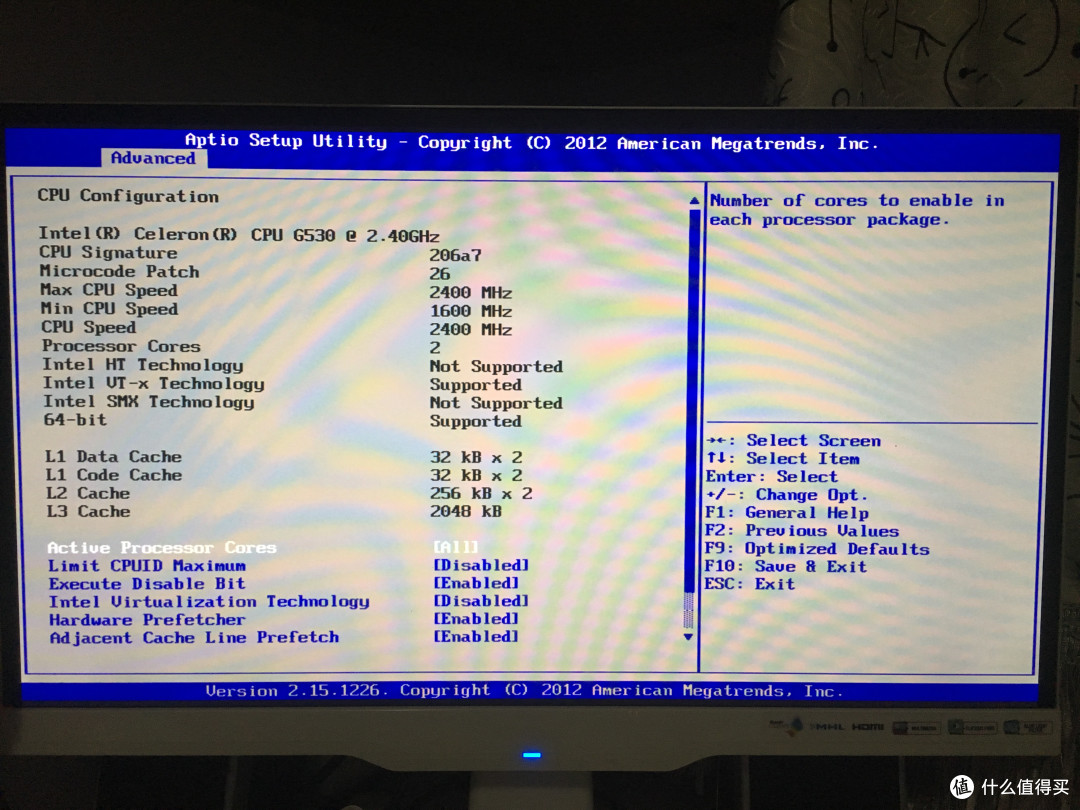Toggle Adjacent Cache Line Prefetch [Enabled] value
The height and width of the screenshot is (810, 1080).
click(x=476, y=636)
